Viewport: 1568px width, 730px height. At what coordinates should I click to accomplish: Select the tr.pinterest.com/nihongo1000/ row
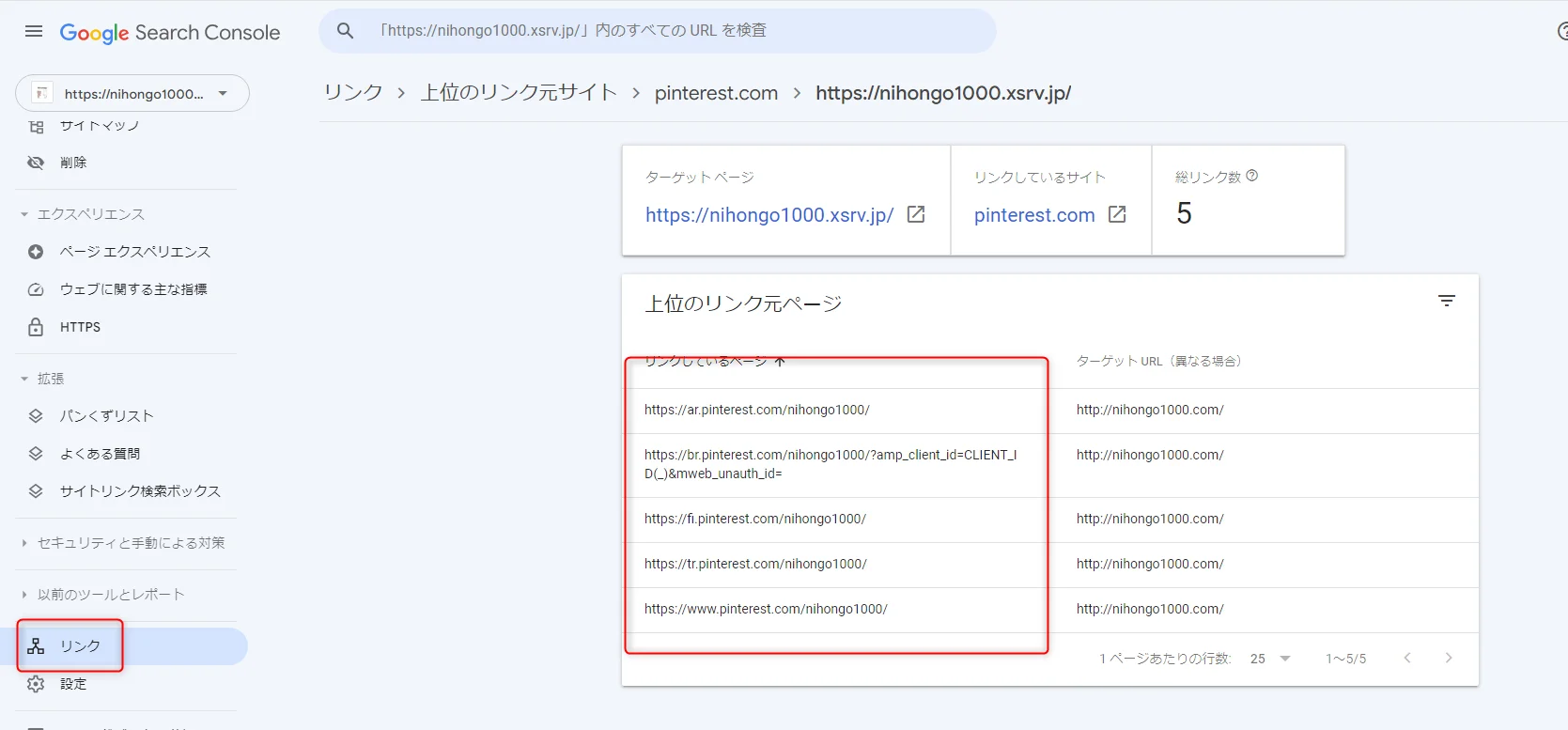tap(1050, 565)
